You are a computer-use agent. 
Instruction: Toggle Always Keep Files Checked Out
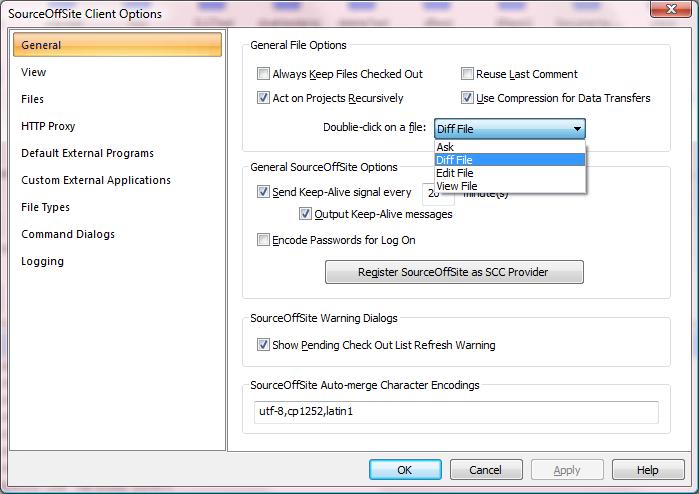264,74
